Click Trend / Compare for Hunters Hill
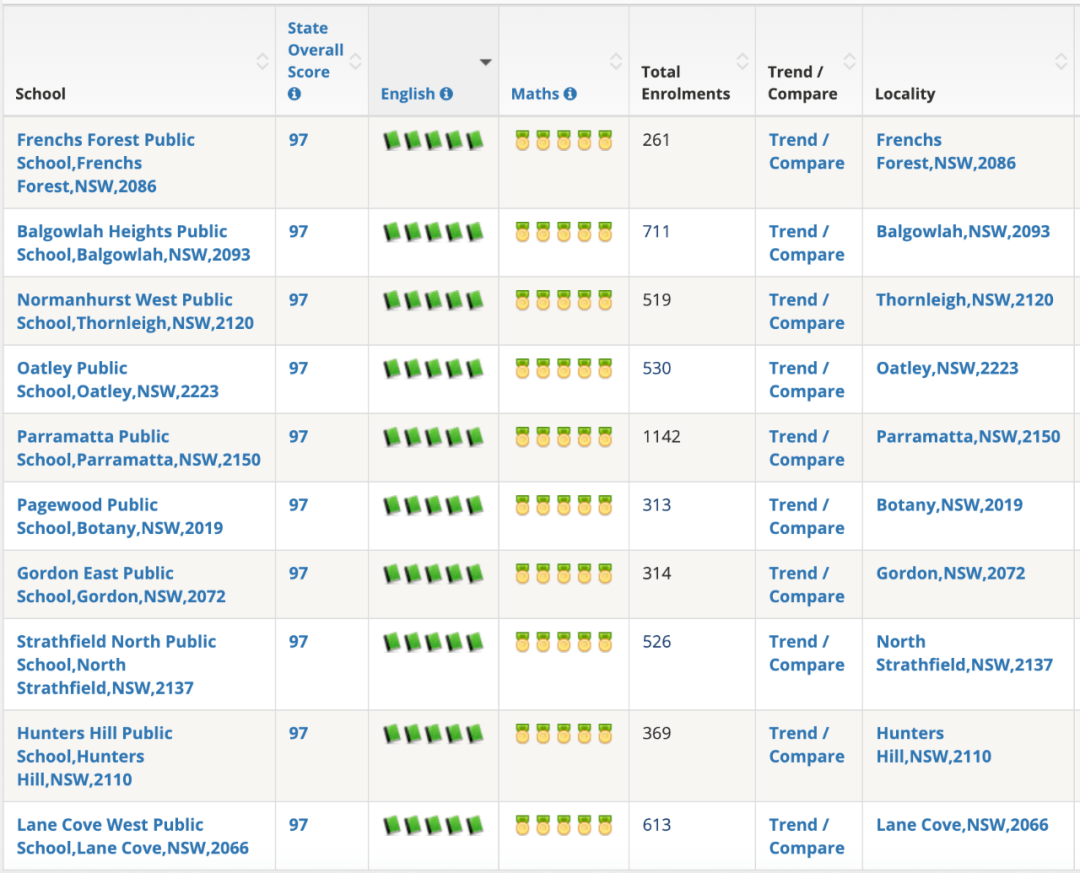Viewport: 1080px width, 873px height. pyautogui.click(x=807, y=744)
